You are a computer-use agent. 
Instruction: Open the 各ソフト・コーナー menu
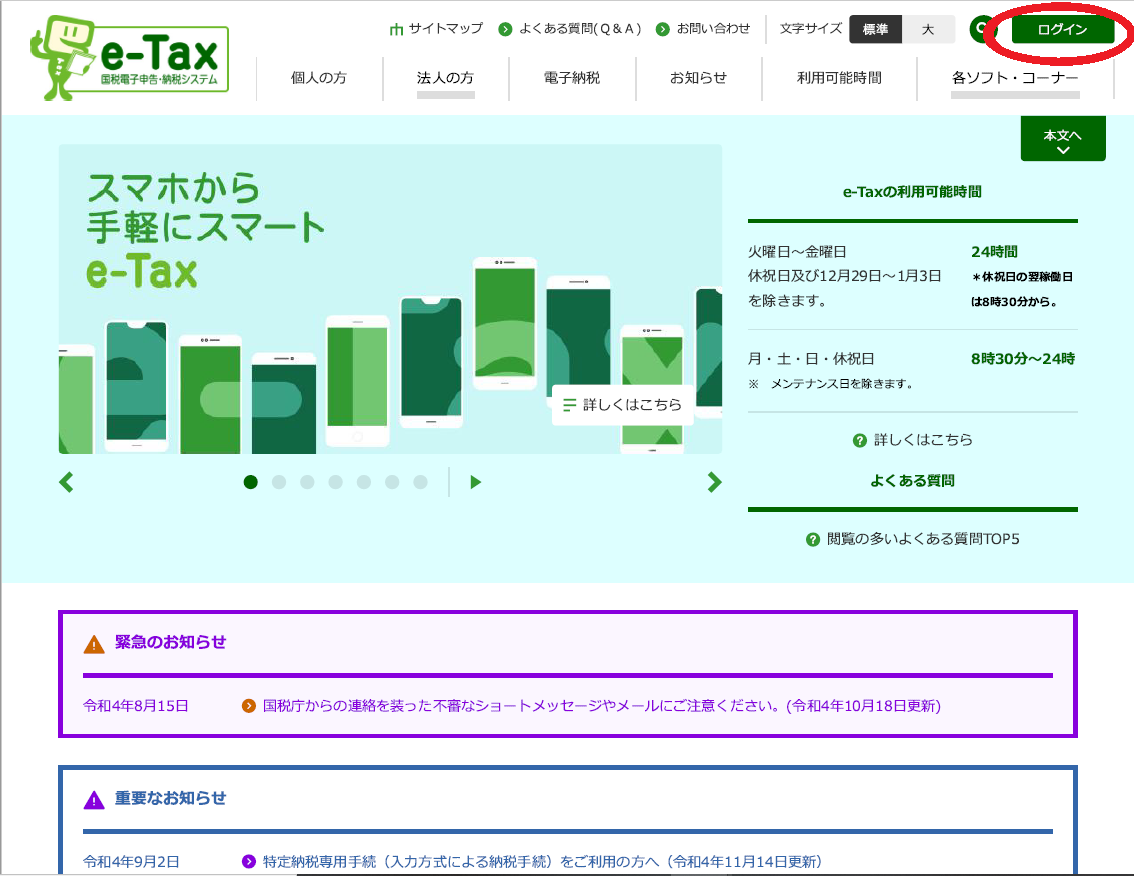pos(1015,78)
